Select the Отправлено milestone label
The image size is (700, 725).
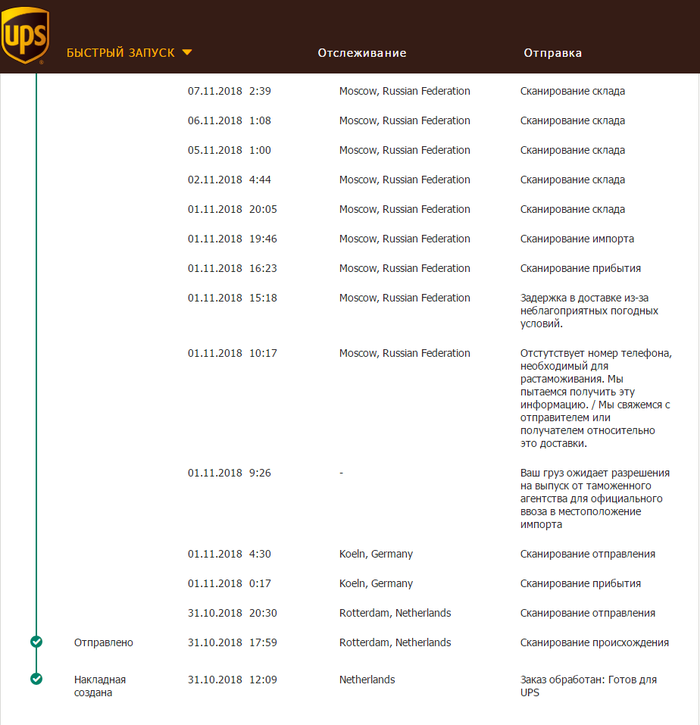(x=103, y=642)
